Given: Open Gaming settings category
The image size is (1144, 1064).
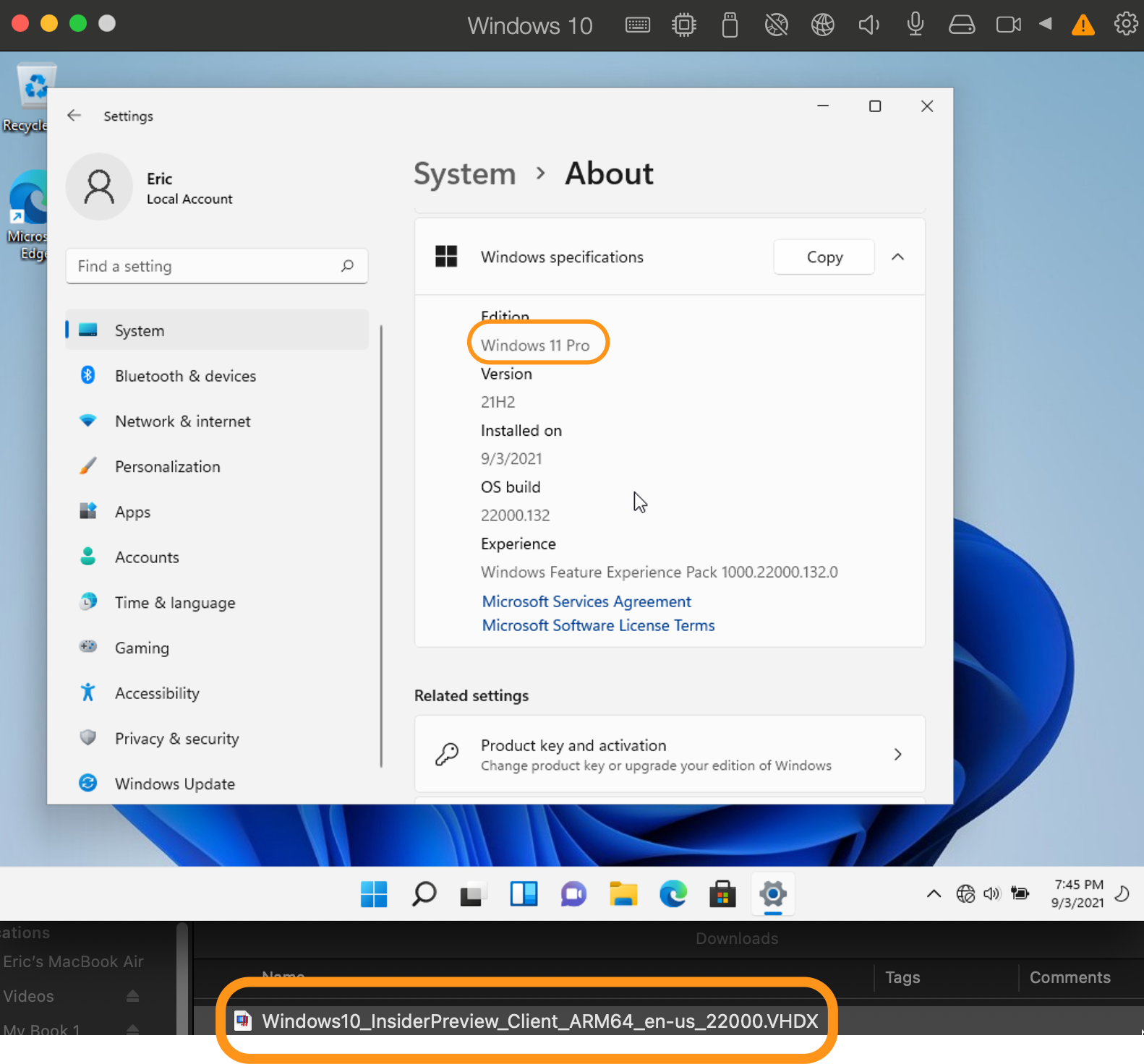Looking at the screenshot, I should tap(217, 648).
